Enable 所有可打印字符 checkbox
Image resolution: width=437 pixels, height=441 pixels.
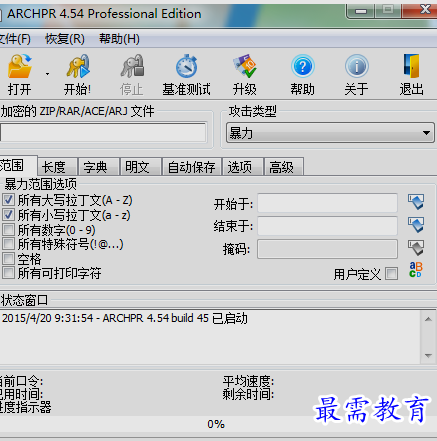point(8,273)
